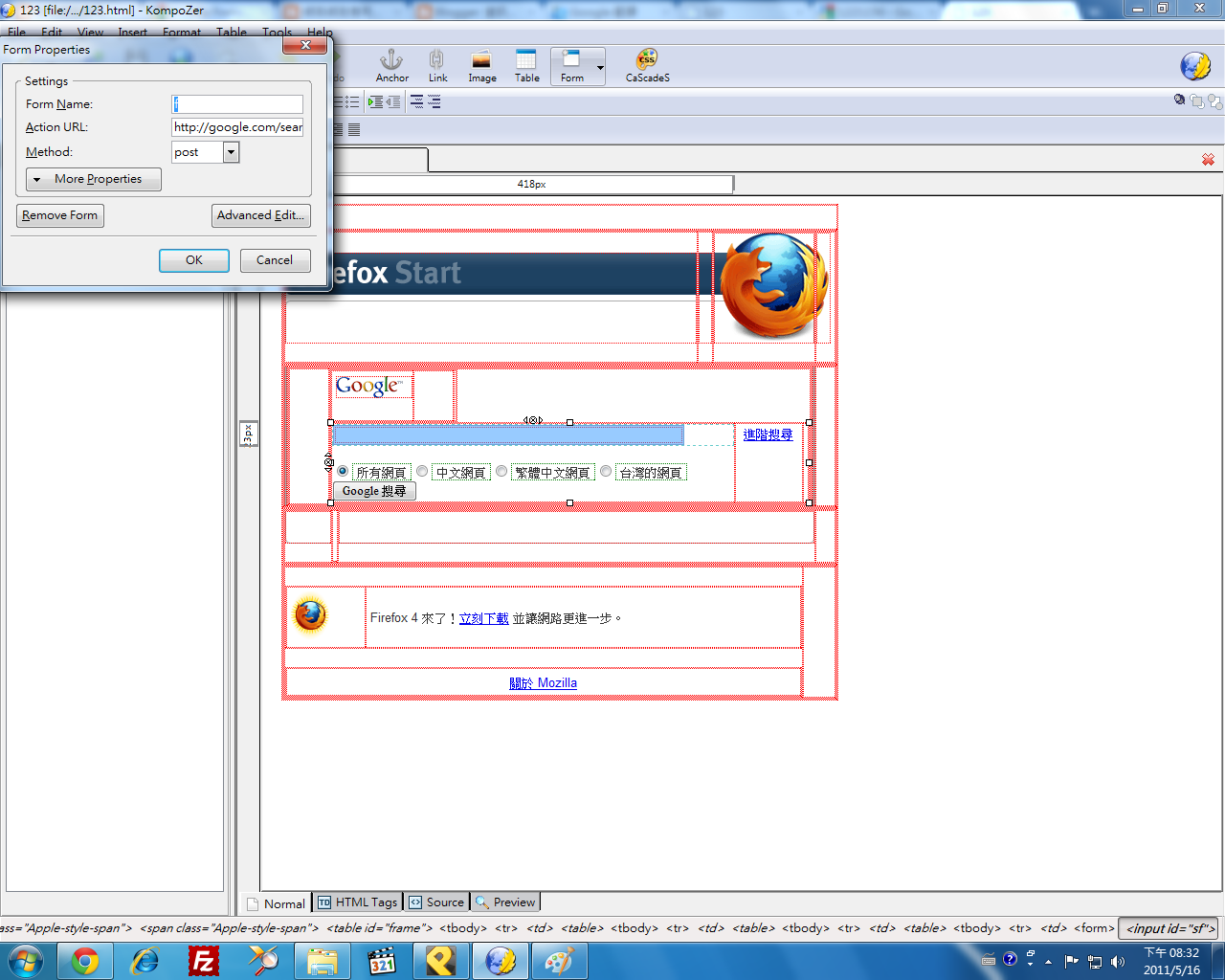
Task: Switch to HTML Tags view tab
Action: pyautogui.click(x=357, y=902)
